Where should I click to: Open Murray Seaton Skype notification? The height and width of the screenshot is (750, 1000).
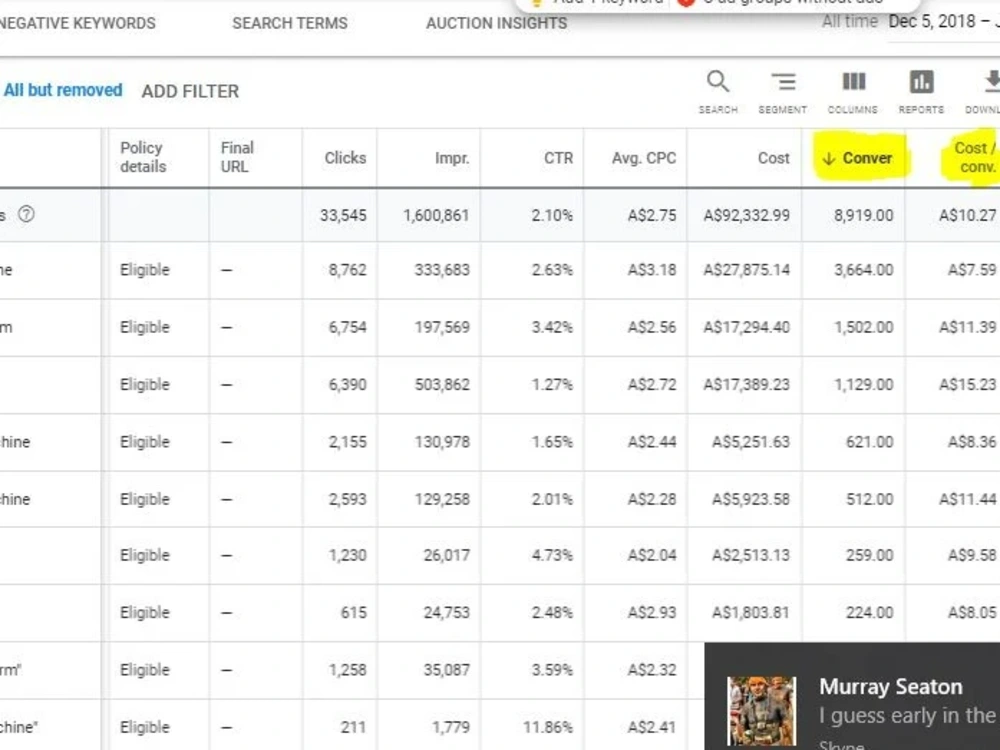point(852,696)
